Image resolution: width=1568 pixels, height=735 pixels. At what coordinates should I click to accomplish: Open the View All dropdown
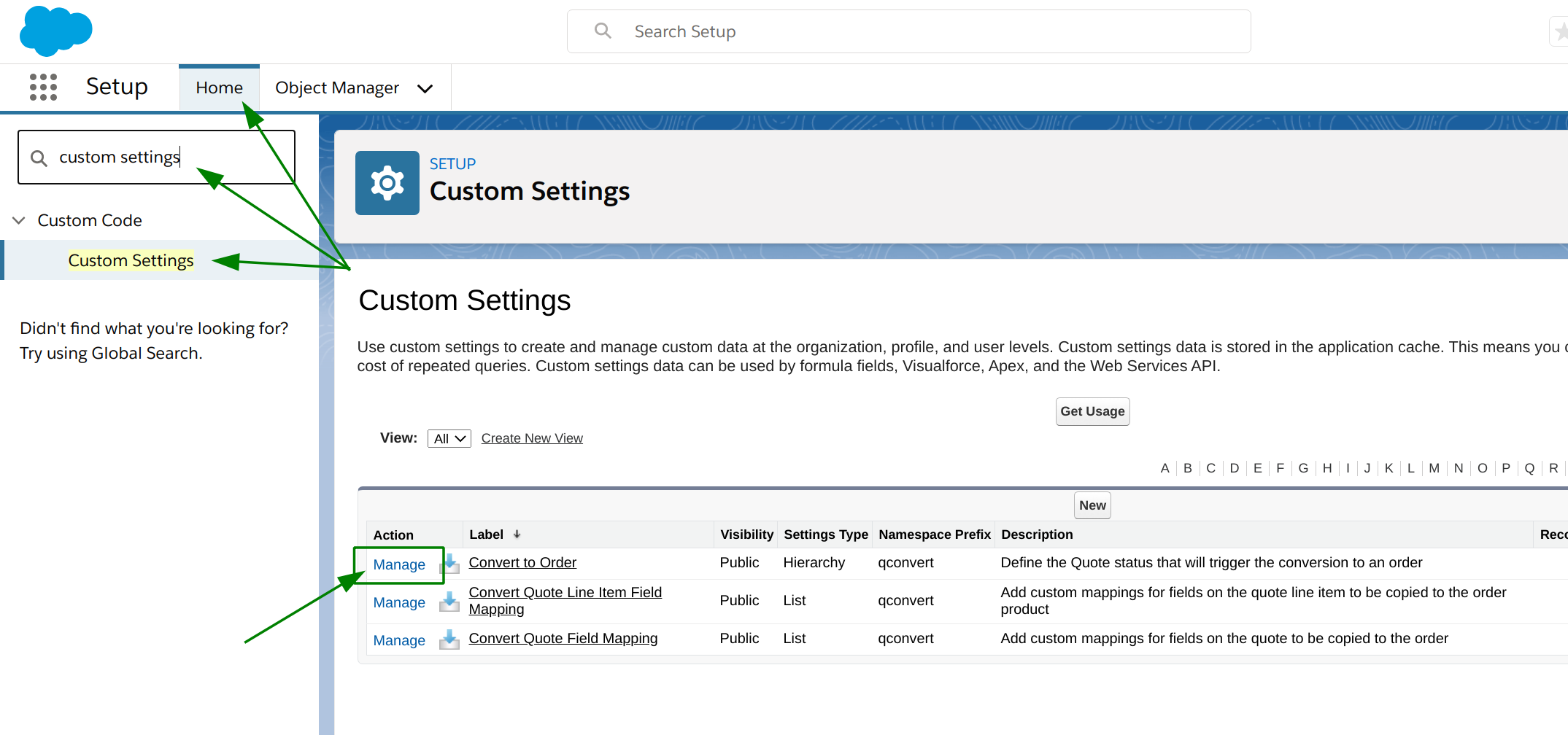point(449,438)
